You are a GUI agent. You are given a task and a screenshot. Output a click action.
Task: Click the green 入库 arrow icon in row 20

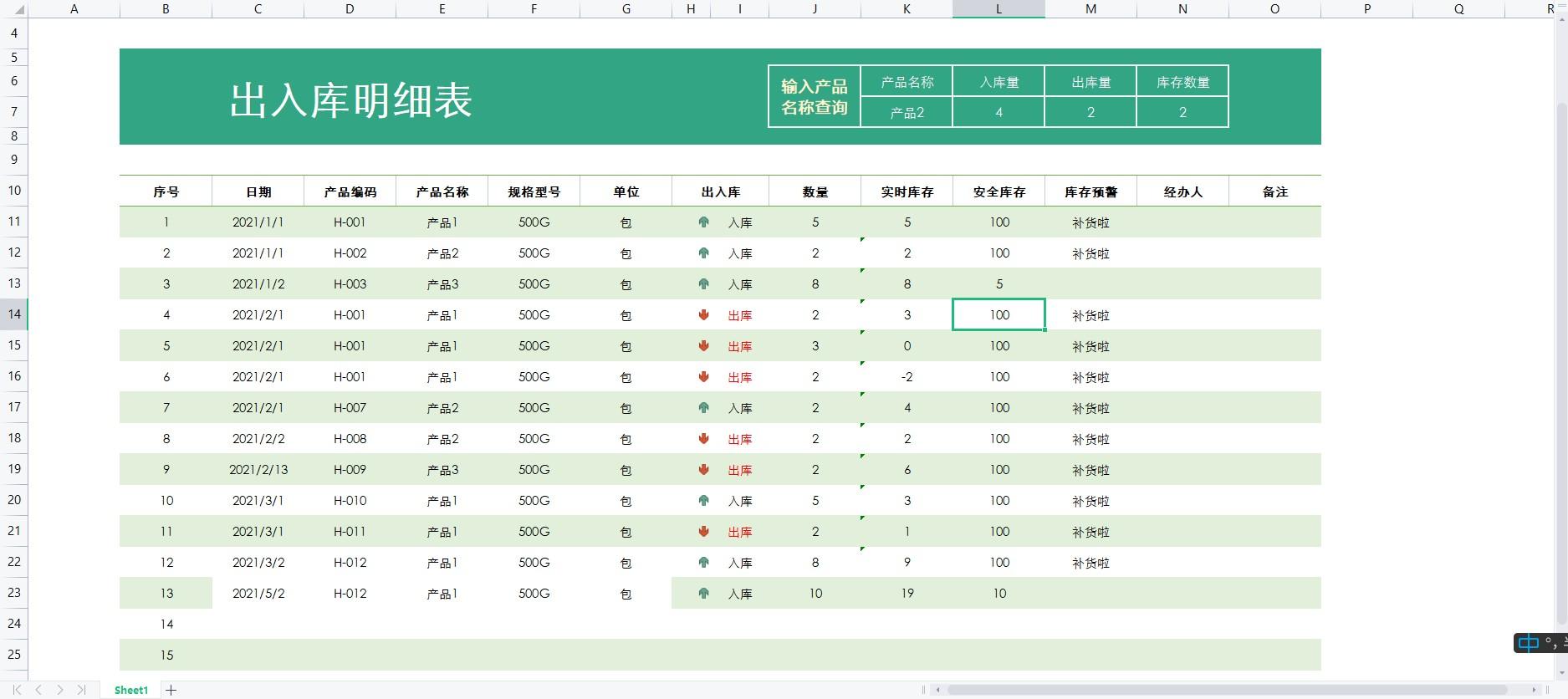pos(704,501)
